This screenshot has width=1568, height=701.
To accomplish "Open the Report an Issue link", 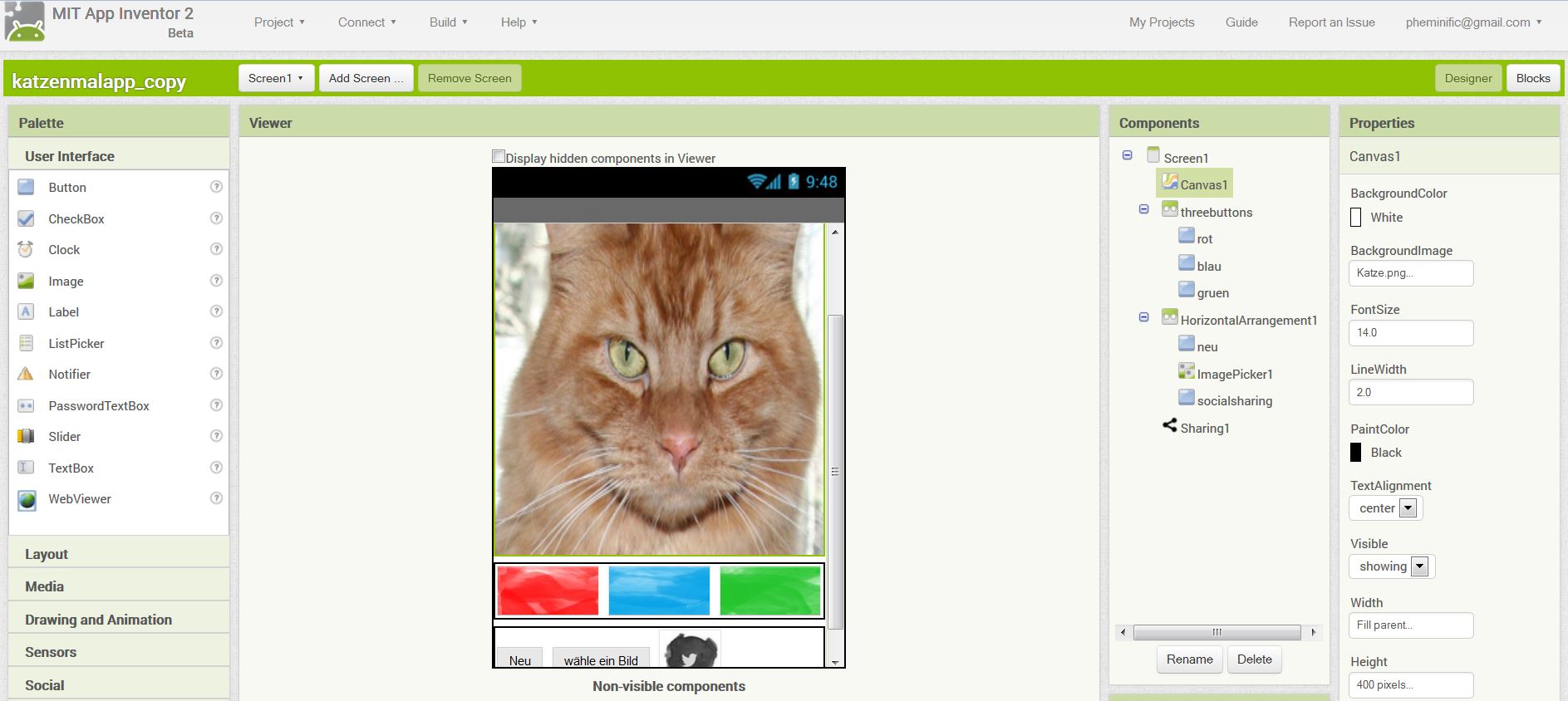I will point(1331,22).
